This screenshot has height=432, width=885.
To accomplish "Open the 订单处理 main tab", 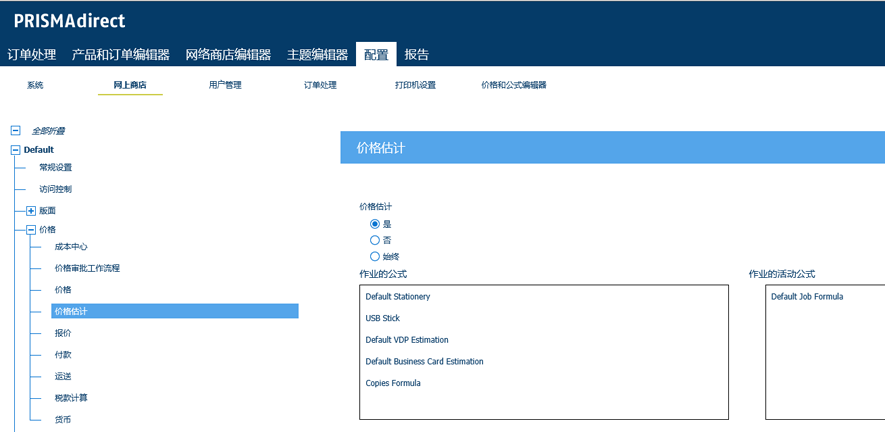I will [x=32, y=55].
